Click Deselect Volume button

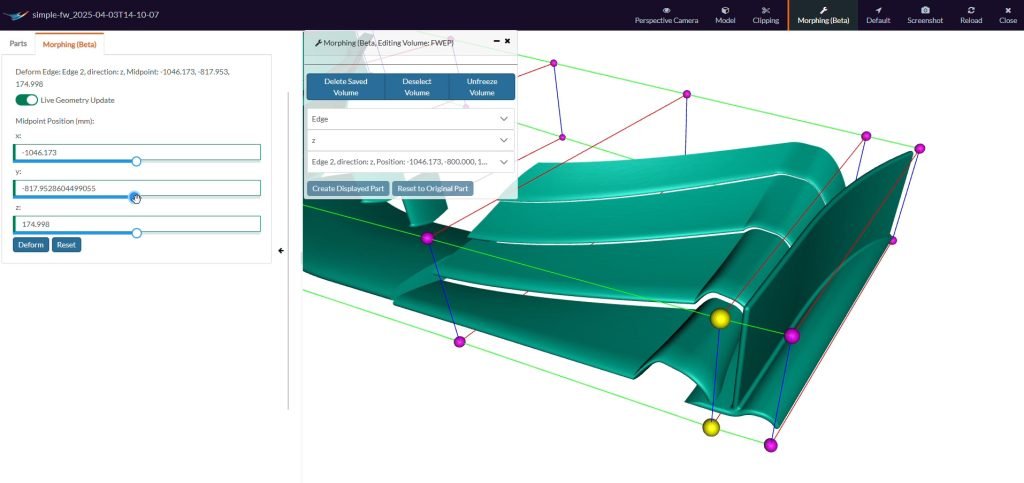coord(417,87)
